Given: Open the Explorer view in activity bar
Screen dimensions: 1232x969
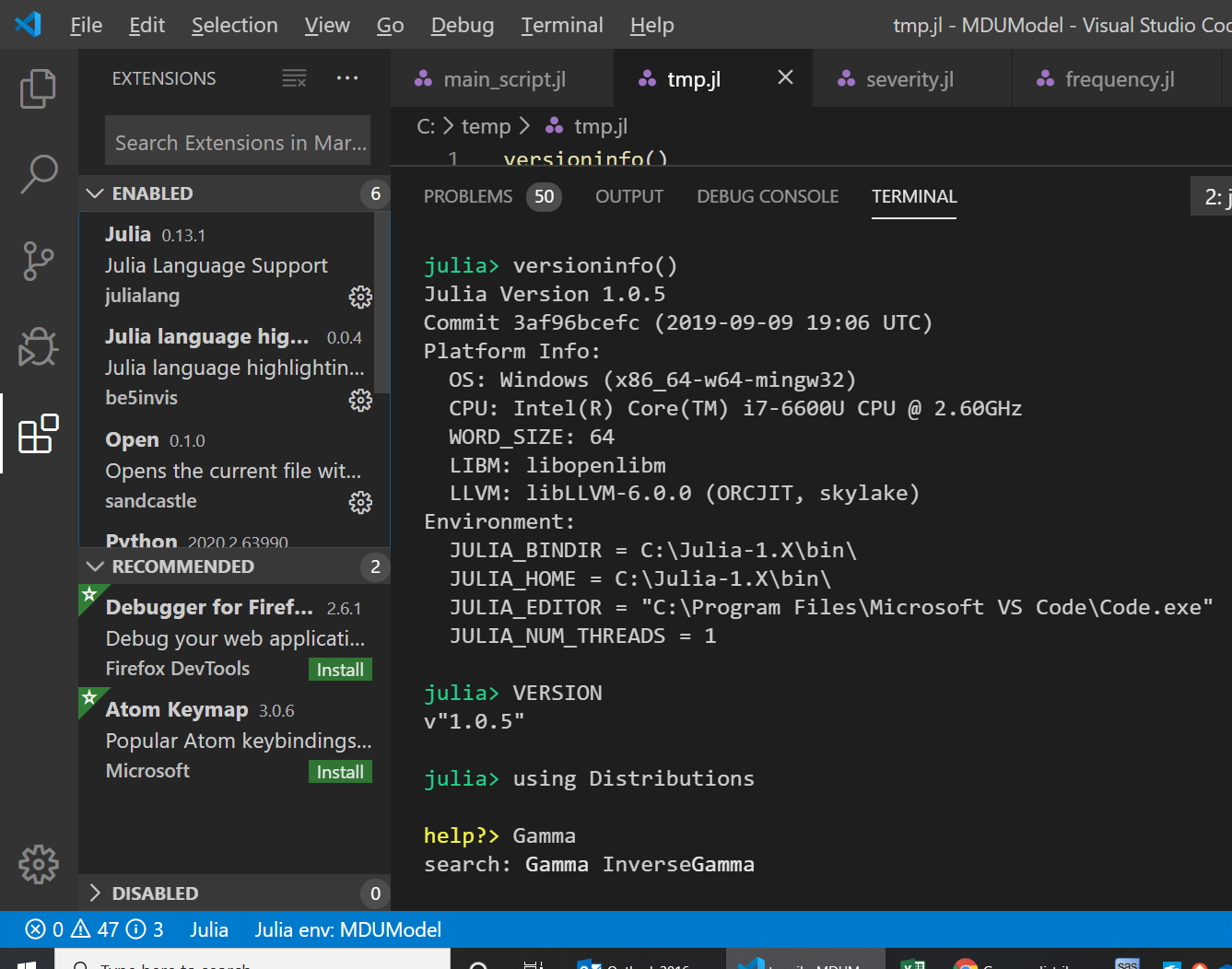Looking at the screenshot, I should tap(38, 88).
